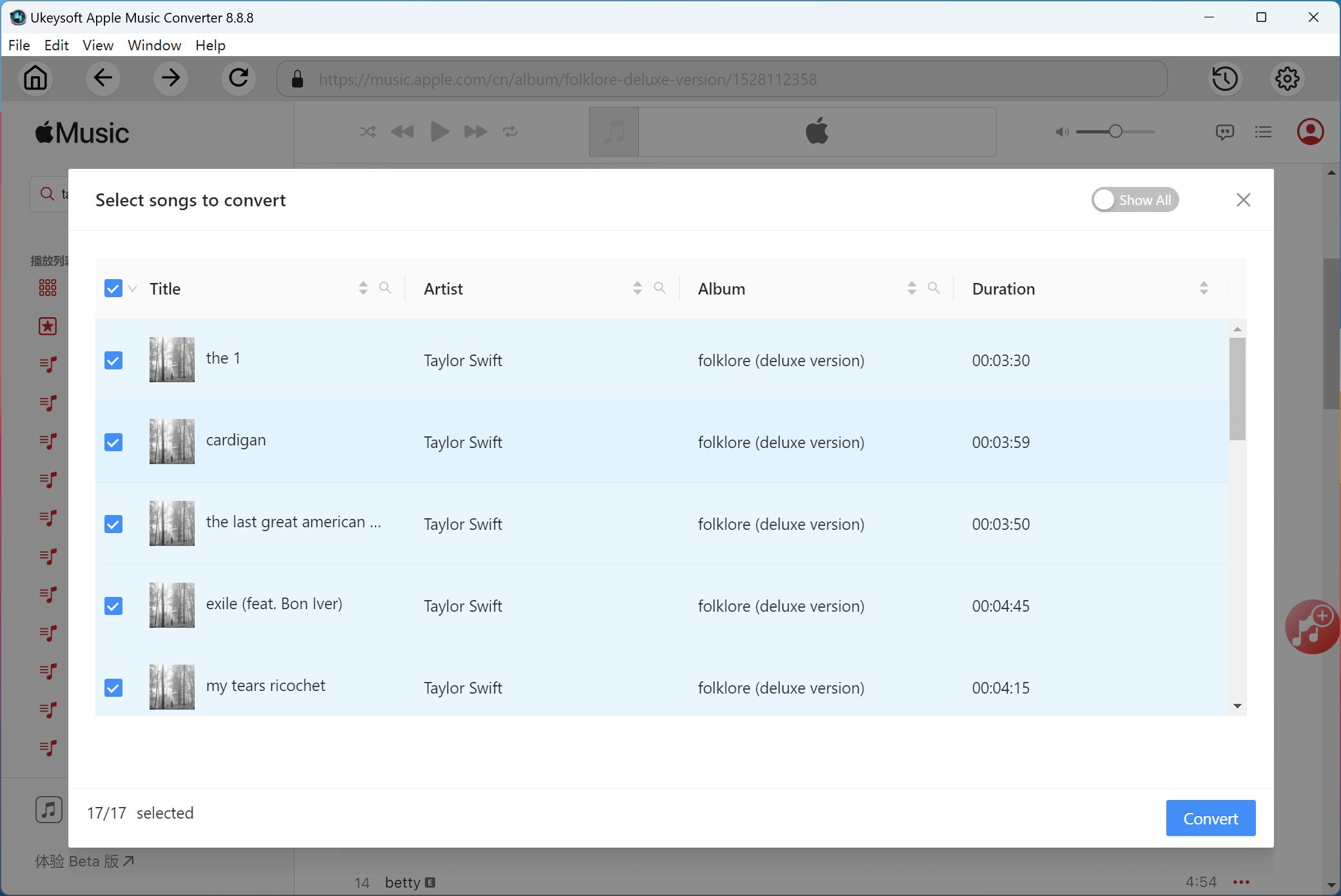
Task: Go forward using the forward arrow
Action: pyautogui.click(x=171, y=79)
